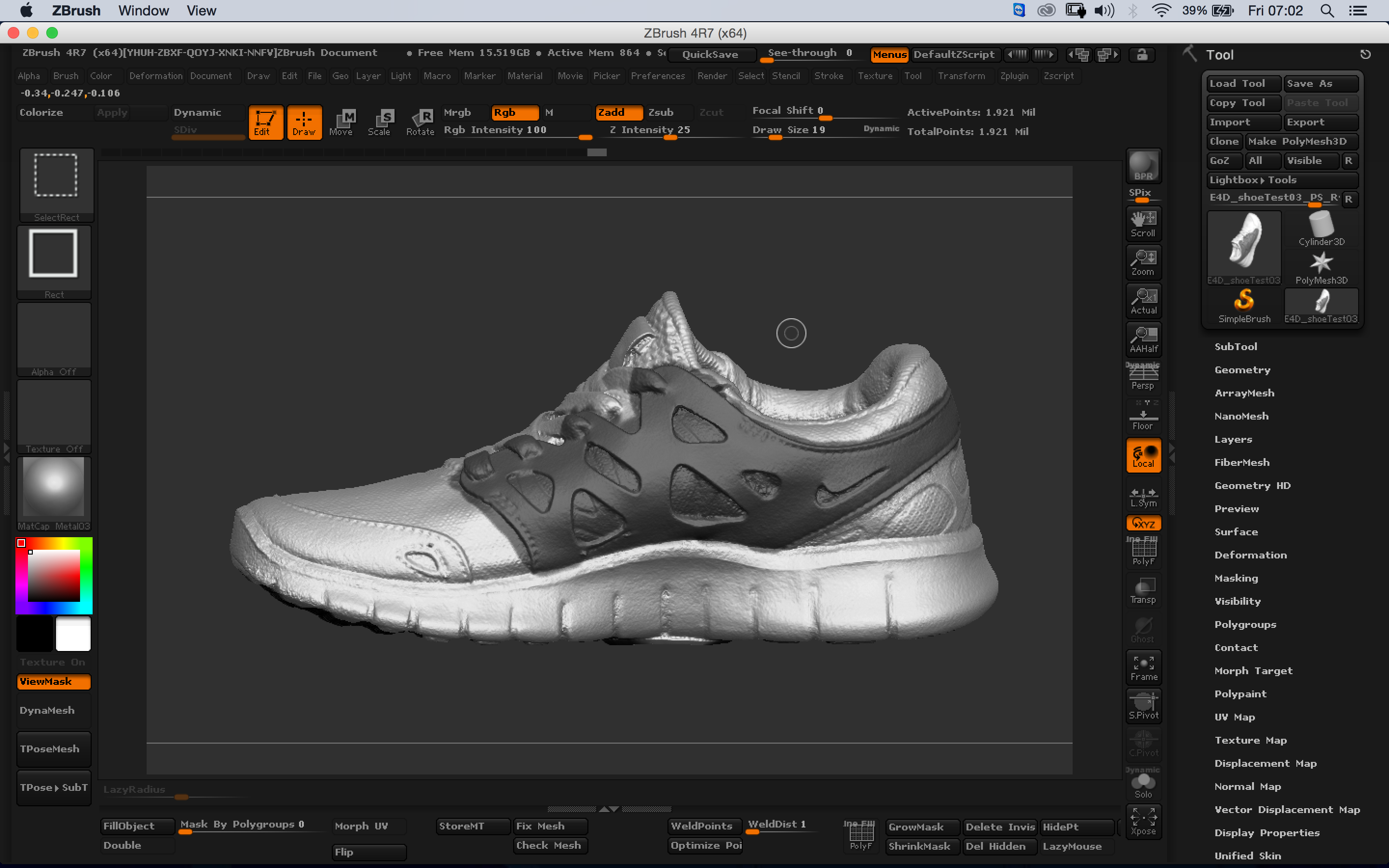The height and width of the screenshot is (868, 1389).
Task: Set pivot with S.Pivot icon
Action: [1144, 706]
